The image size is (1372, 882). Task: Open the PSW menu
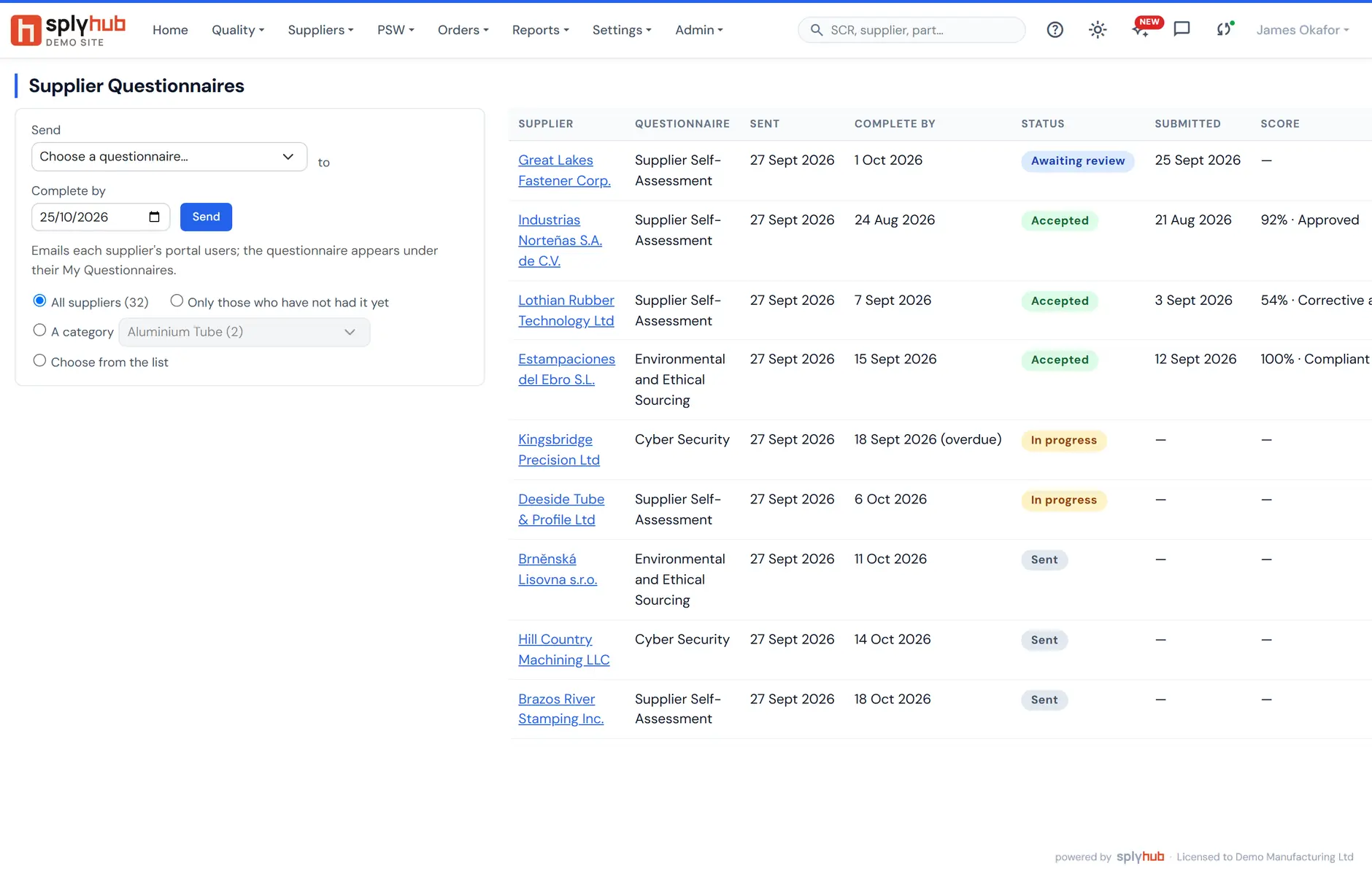(x=396, y=30)
